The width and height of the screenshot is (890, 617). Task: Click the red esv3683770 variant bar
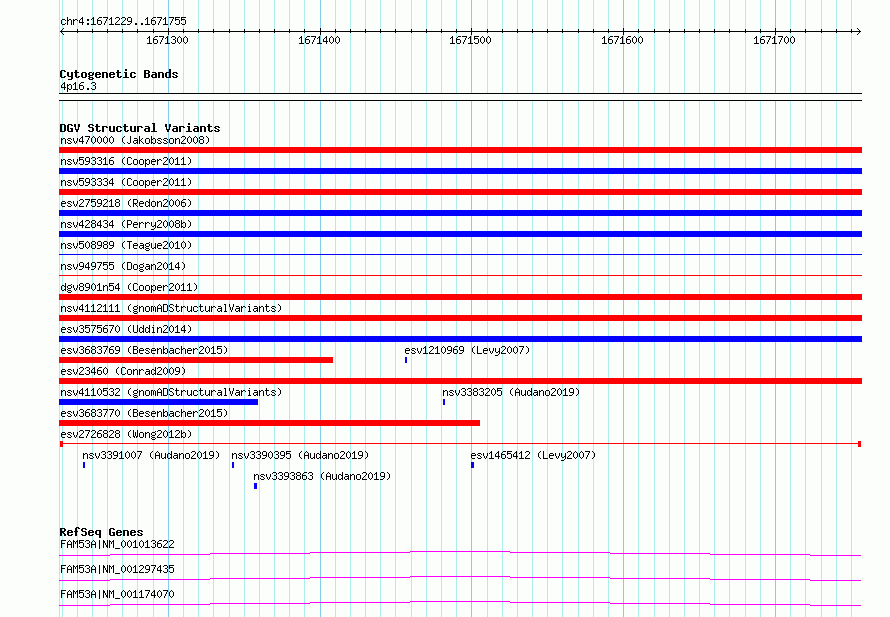(x=270, y=423)
